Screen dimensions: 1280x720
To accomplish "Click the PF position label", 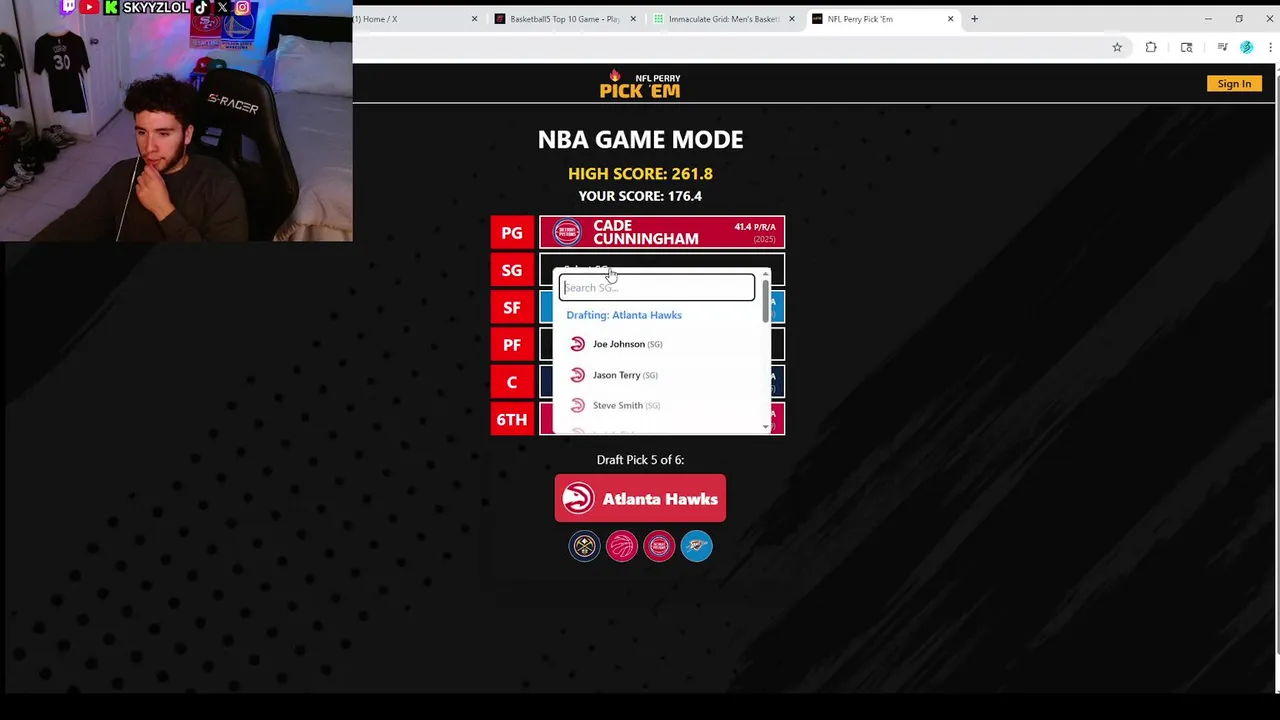I will (512, 345).
